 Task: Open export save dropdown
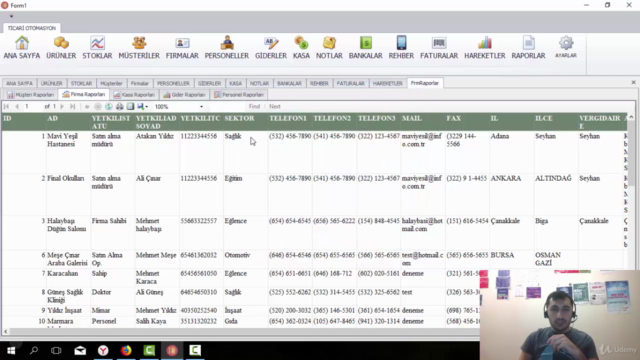(x=142, y=107)
